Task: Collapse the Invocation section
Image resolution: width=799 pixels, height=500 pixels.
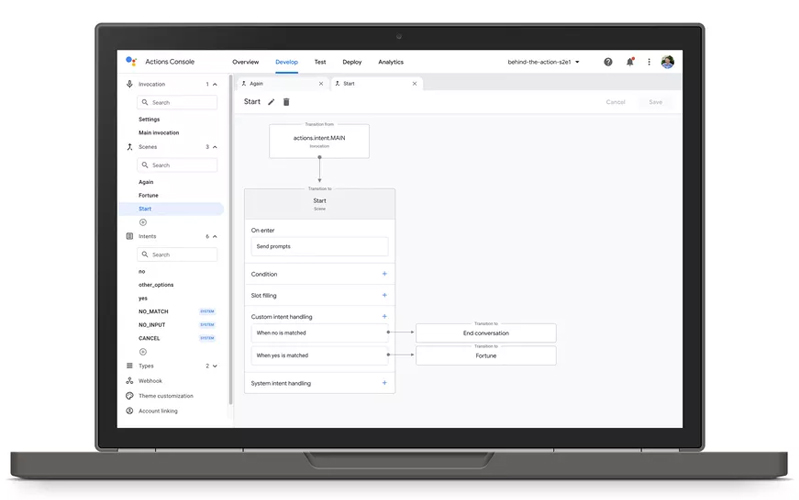Action: pyautogui.click(x=215, y=84)
